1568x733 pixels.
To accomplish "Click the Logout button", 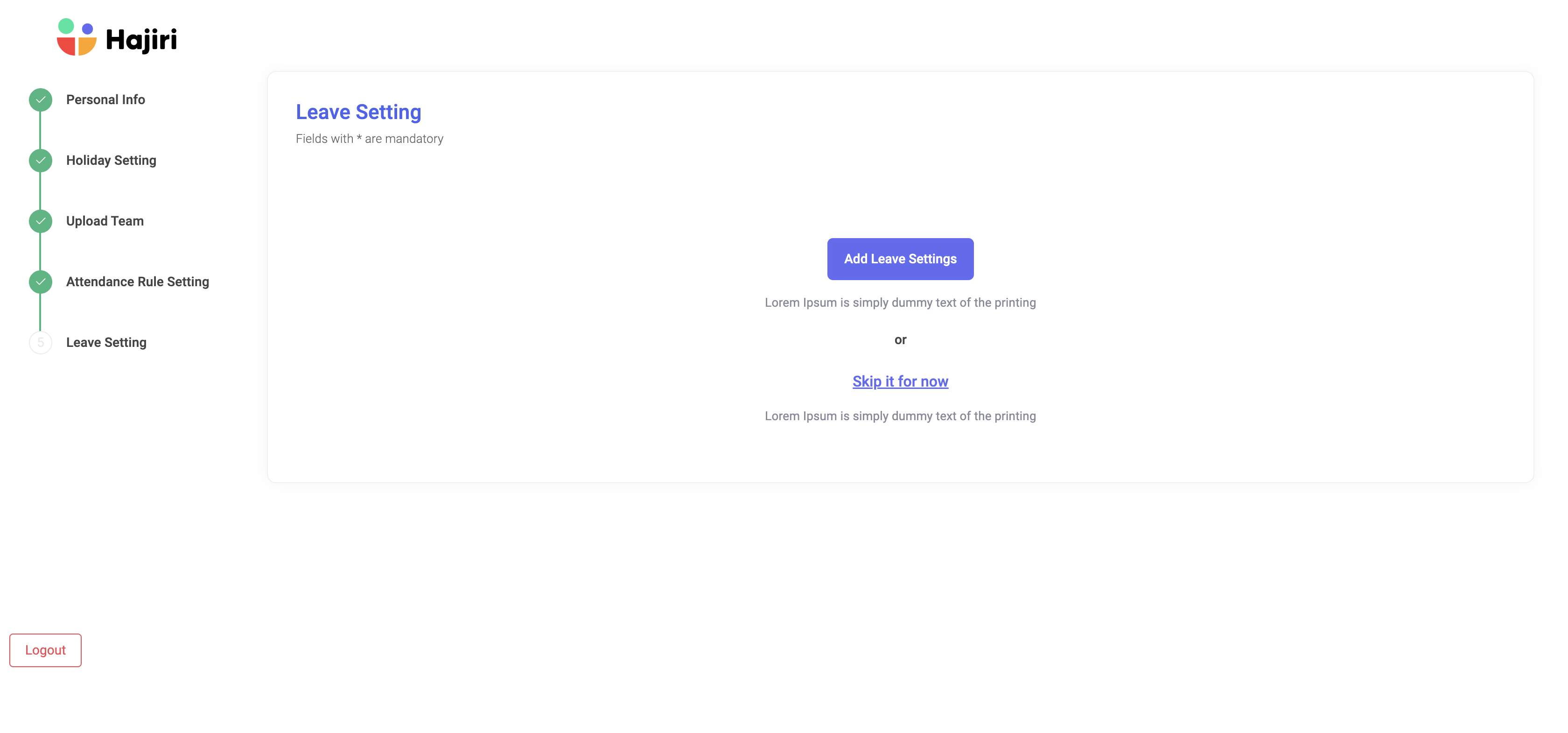I will tap(46, 650).
